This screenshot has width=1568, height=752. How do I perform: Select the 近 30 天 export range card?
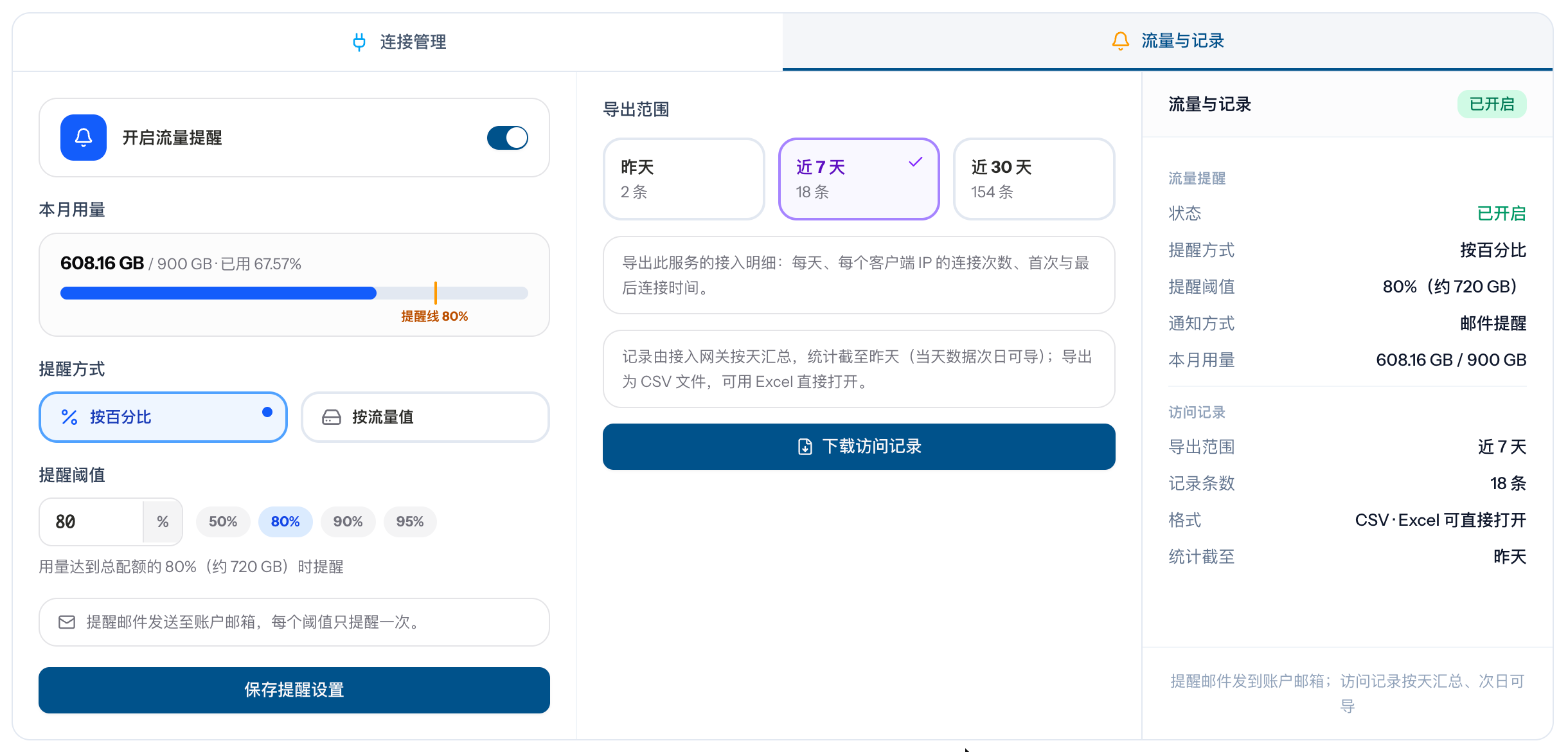[x=1034, y=179]
